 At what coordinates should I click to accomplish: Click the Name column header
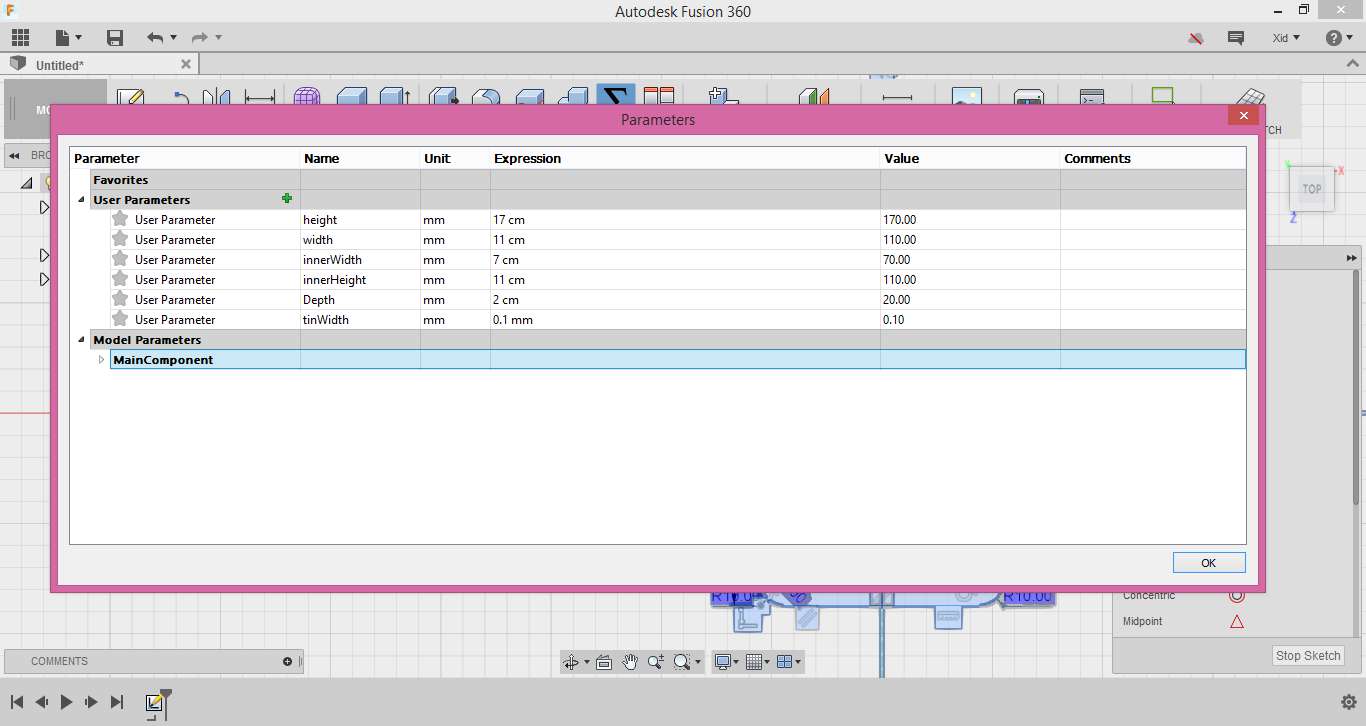(360, 158)
